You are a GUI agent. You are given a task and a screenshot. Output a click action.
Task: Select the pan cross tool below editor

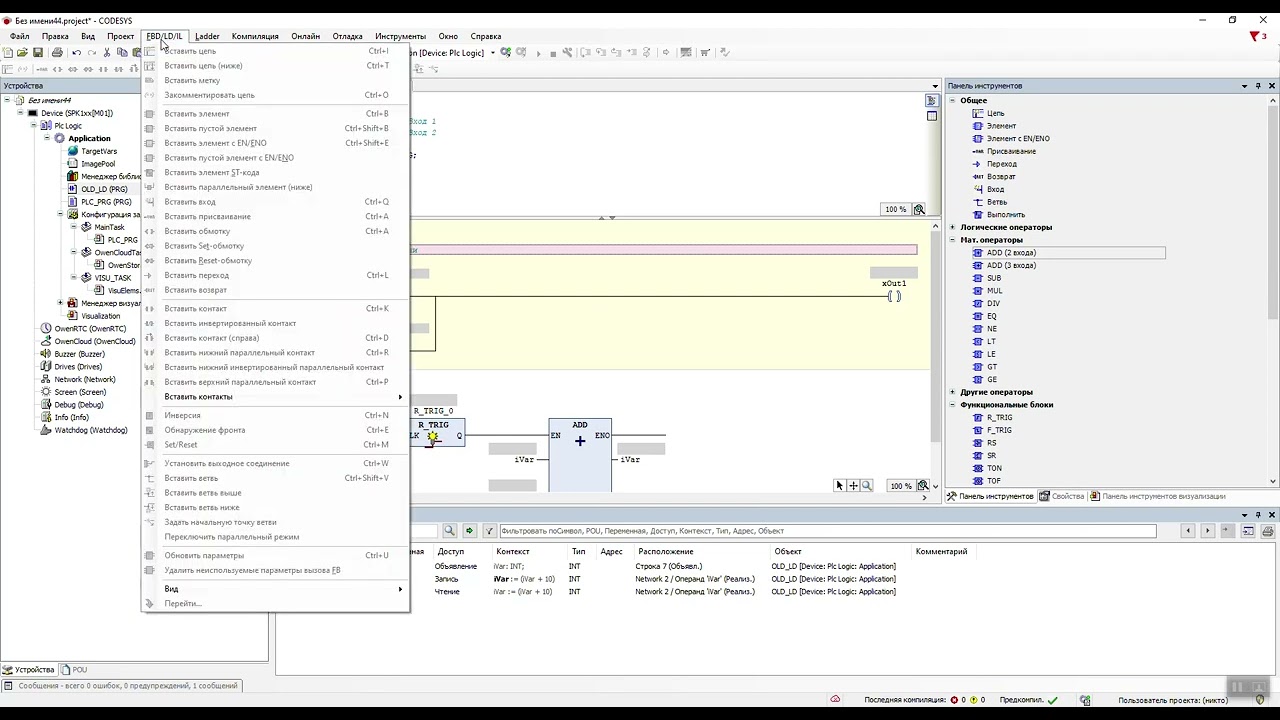coord(853,485)
